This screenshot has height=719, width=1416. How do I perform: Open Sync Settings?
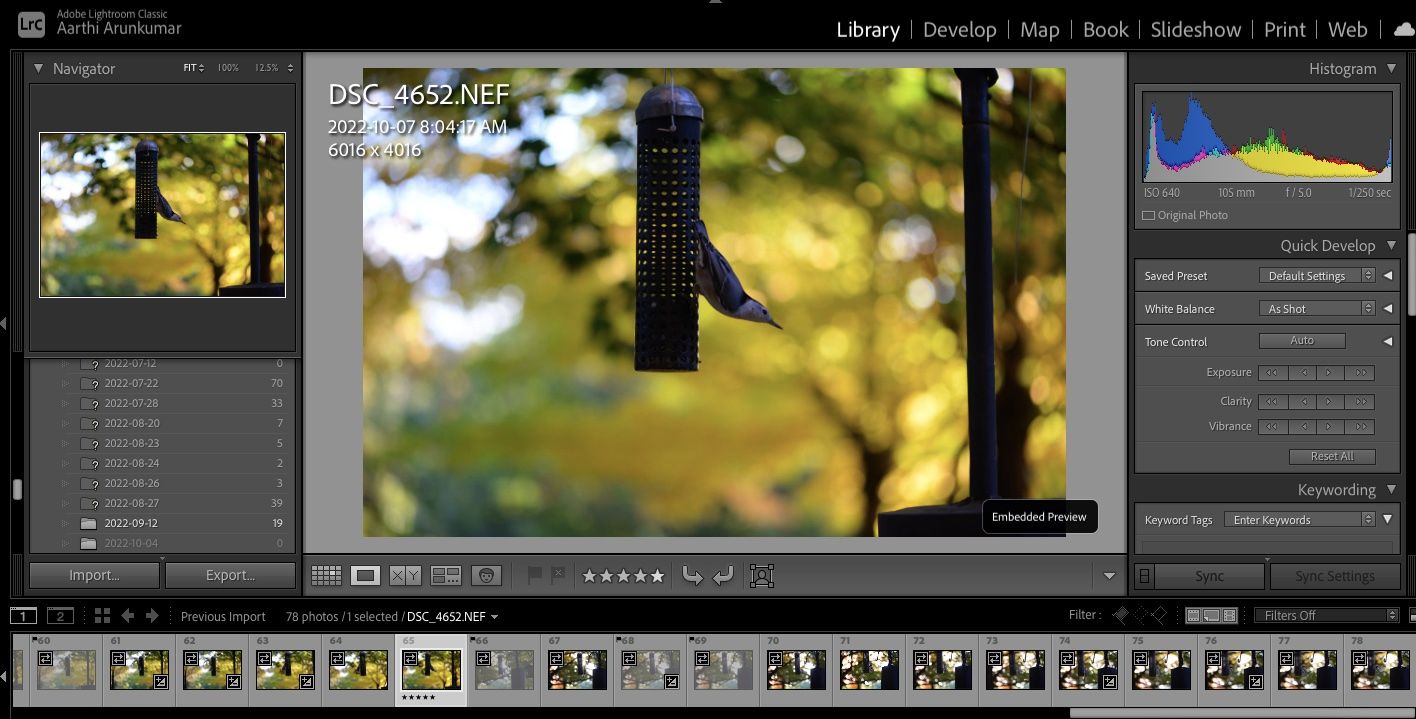coord(1335,576)
